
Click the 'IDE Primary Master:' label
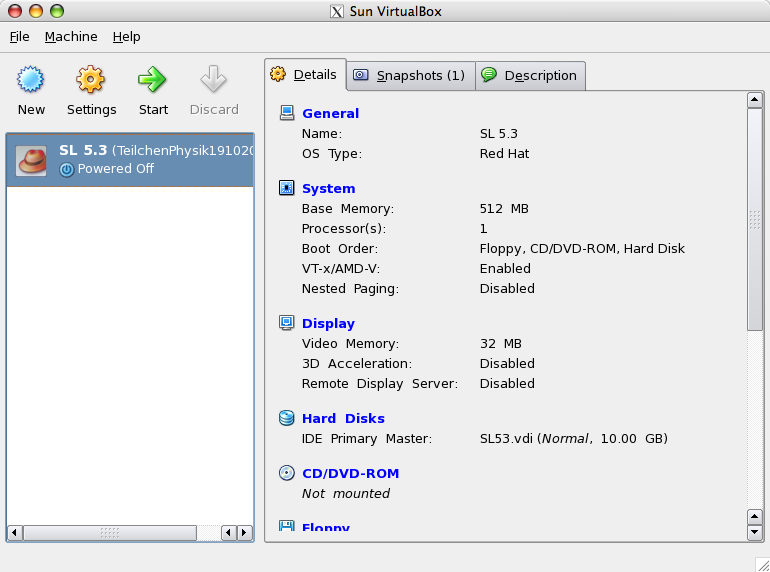[367, 438]
